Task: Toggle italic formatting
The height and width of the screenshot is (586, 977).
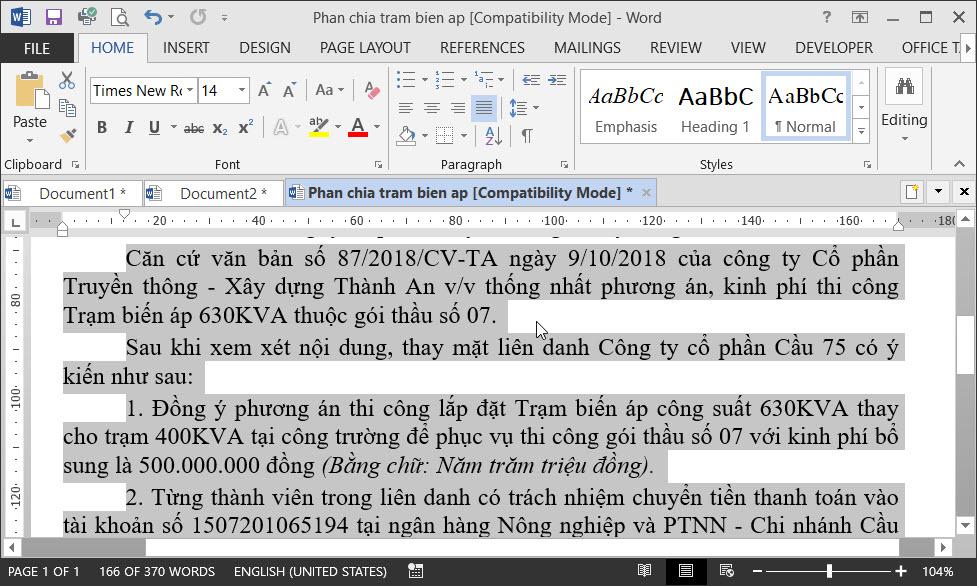Action: click(127, 127)
